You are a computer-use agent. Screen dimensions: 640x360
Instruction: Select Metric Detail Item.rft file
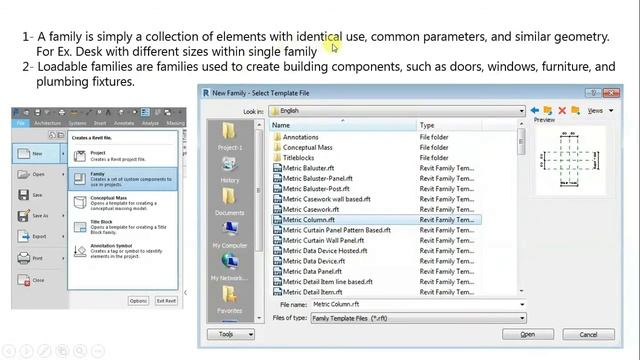[x=308, y=292]
